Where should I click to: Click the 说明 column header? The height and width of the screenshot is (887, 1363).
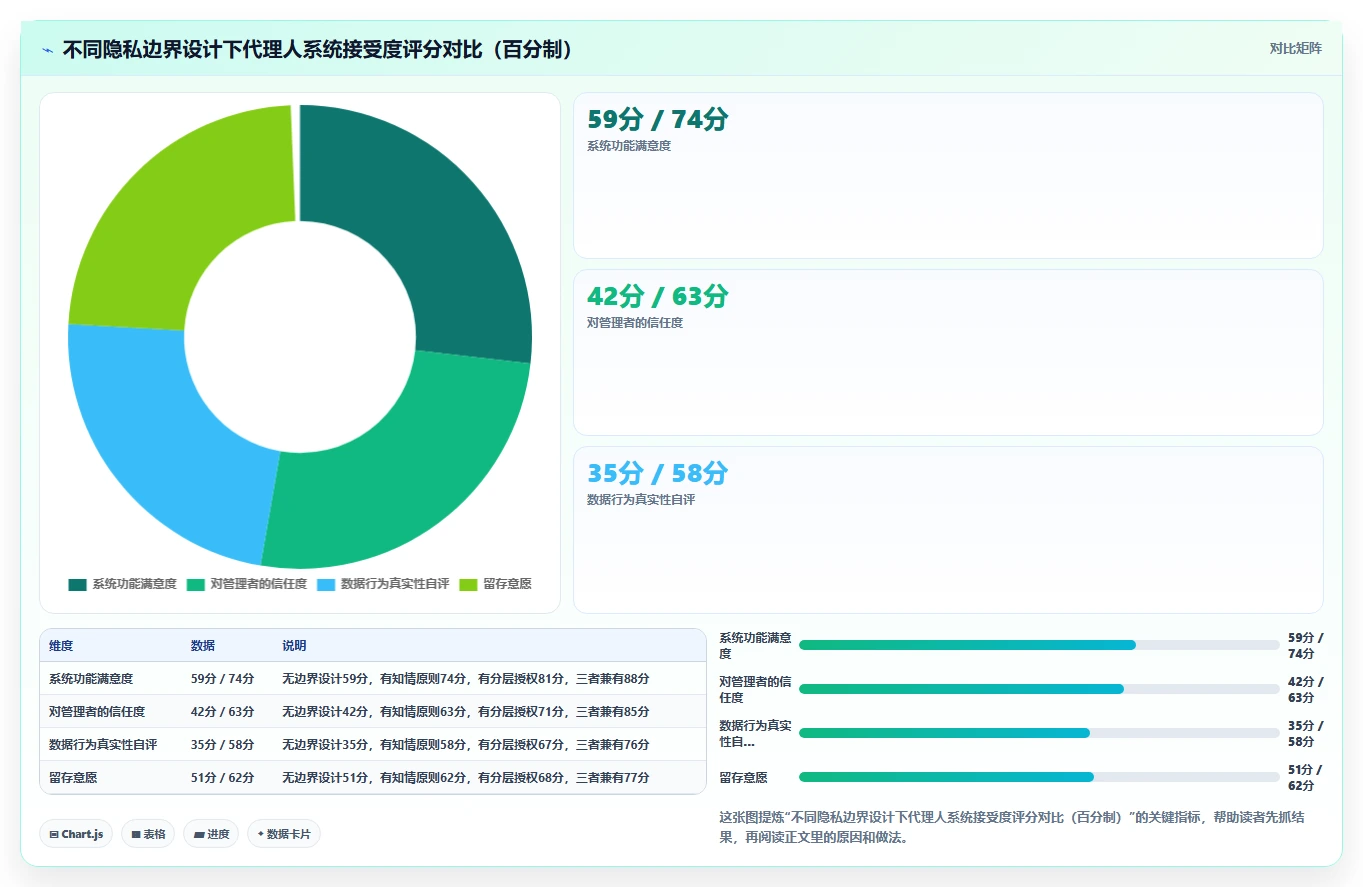(294, 646)
